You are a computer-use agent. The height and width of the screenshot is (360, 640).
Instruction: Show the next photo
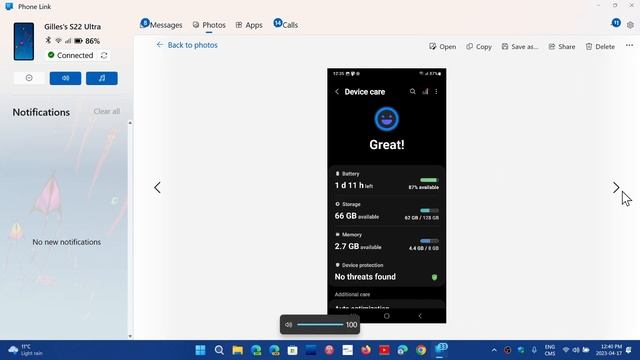tap(616, 187)
